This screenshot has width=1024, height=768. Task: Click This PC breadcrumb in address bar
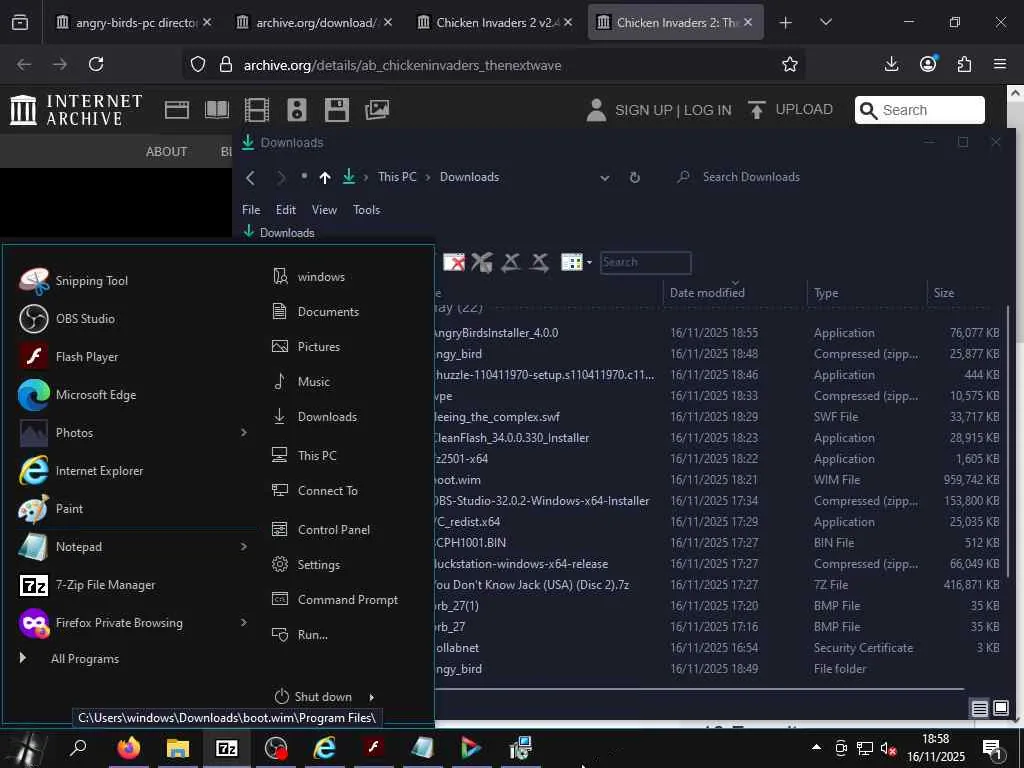pos(397,177)
